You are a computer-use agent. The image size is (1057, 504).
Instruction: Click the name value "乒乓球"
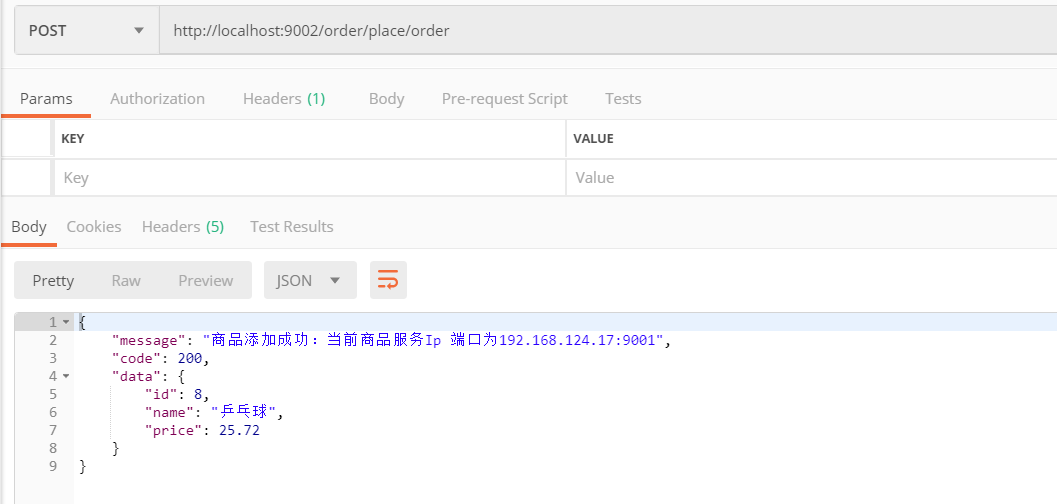click(243, 412)
